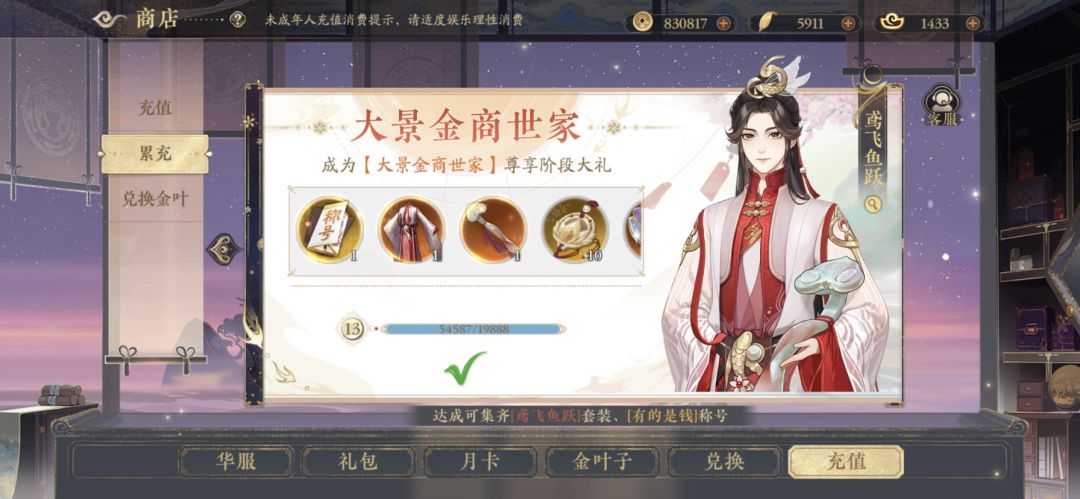This screenshot has height=499, width=1080.
Task: View the 称号 title reward icon
Action: click(x=329, y=230)
